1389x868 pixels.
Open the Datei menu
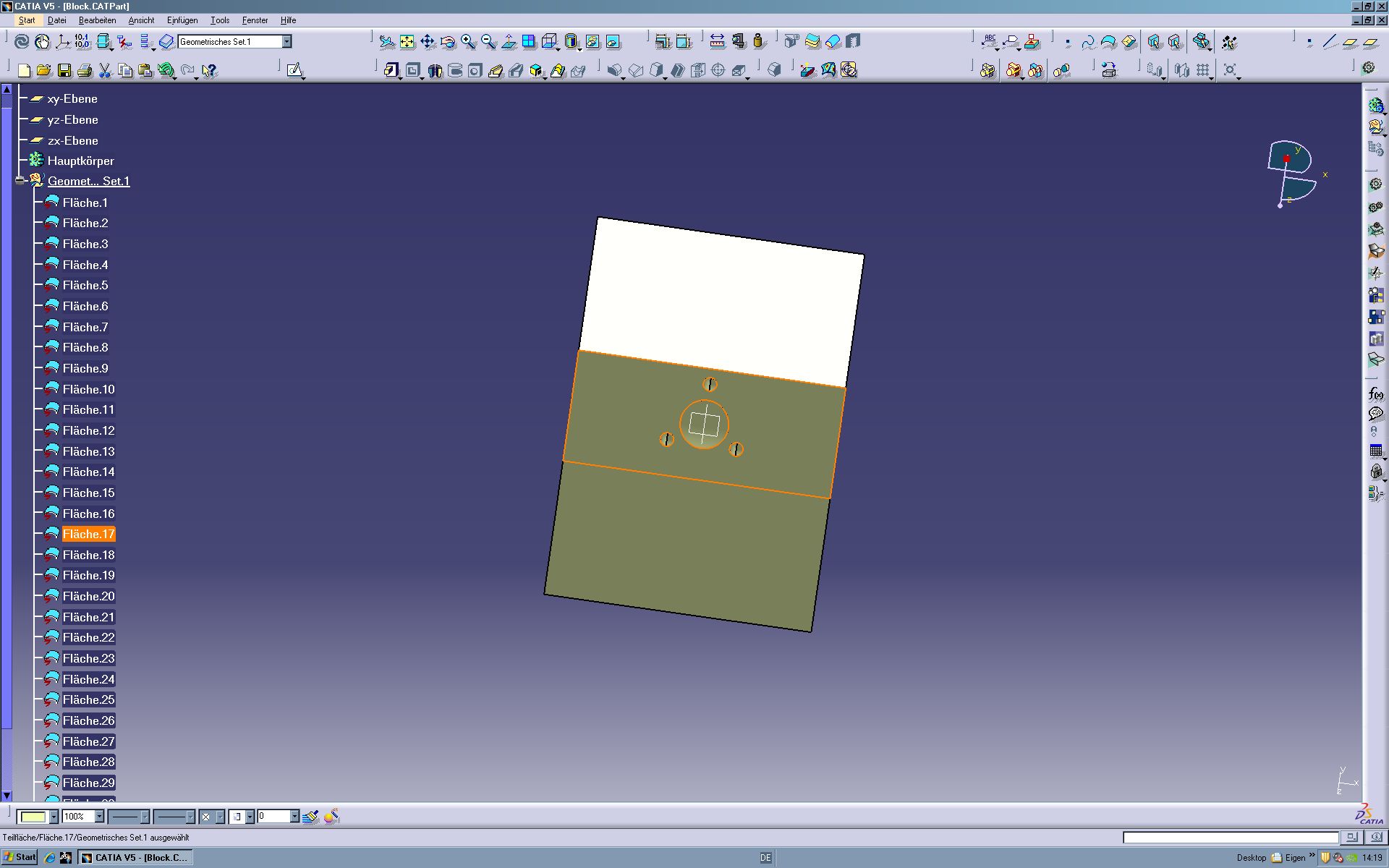click(x=57, y=20)
